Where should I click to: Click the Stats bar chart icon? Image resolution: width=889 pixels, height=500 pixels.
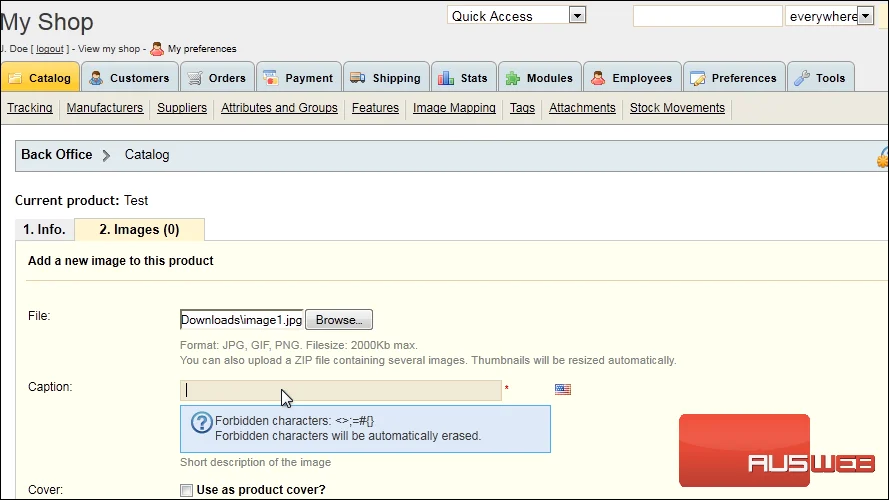(446, 78)
